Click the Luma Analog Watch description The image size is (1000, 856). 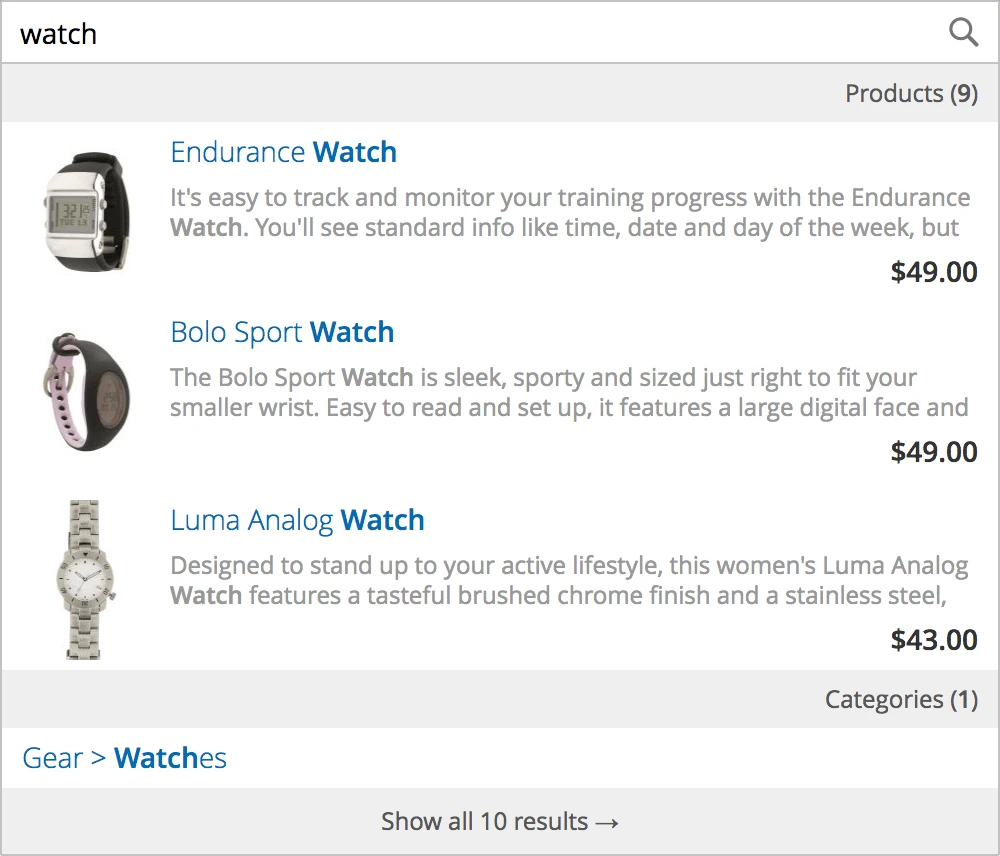(x=568, y=581)
